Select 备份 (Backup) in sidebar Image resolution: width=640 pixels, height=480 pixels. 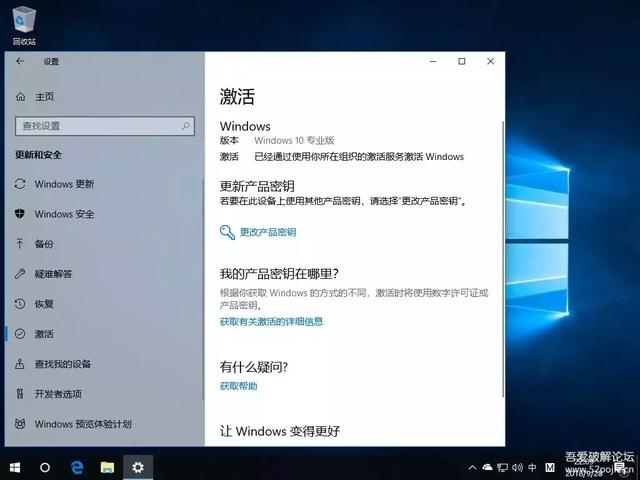tap(44, 244)
